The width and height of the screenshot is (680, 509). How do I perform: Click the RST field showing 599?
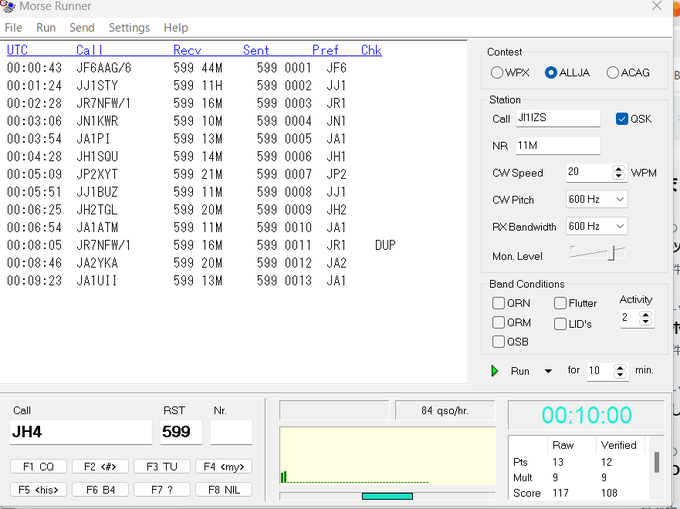click(181, 432)
